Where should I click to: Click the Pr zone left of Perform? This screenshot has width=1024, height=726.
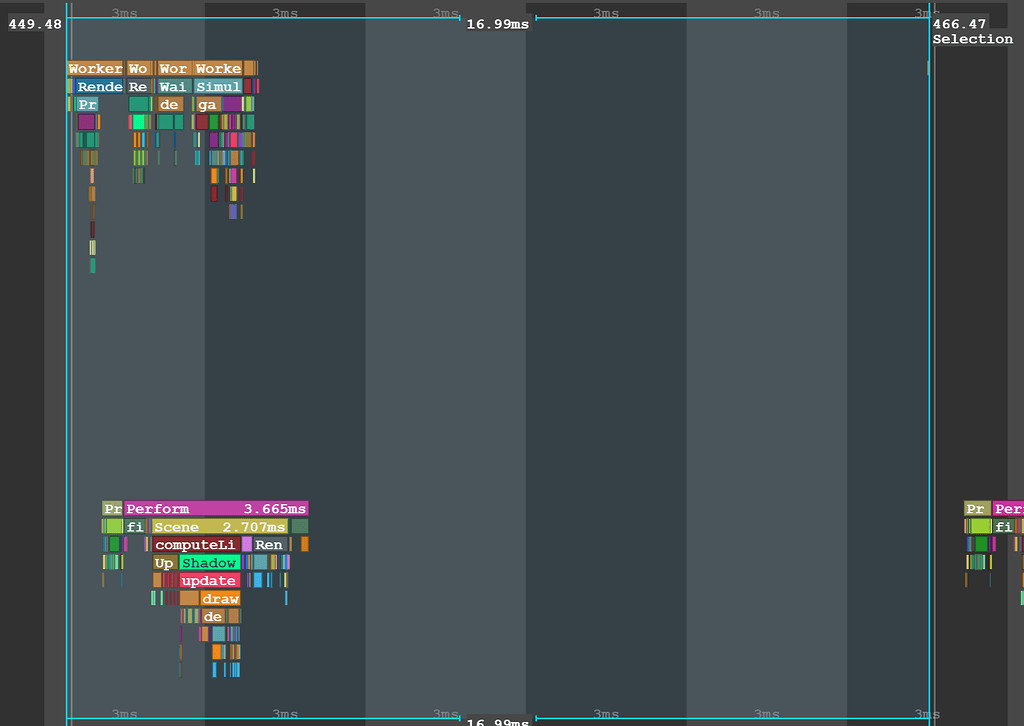coord(112,508)
